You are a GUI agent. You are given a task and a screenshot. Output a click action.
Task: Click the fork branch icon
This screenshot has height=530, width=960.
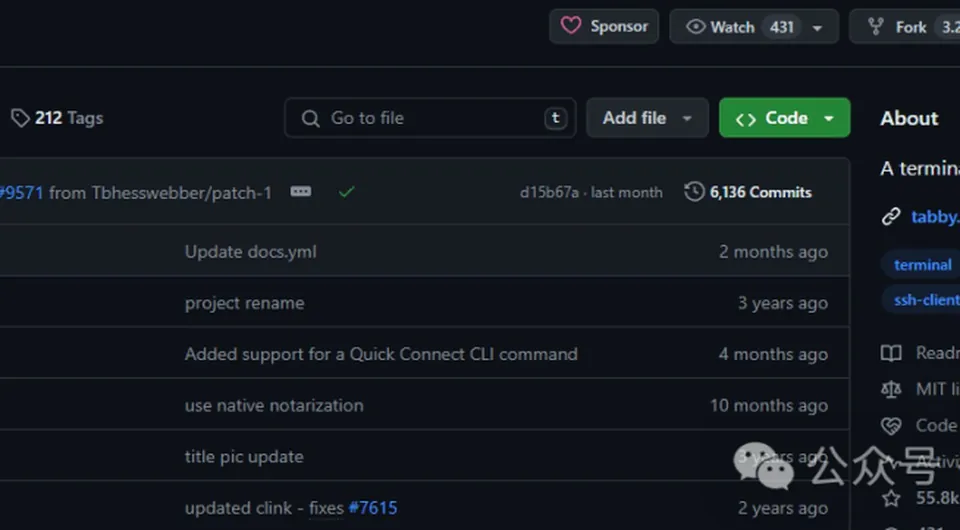pos(876,27)
